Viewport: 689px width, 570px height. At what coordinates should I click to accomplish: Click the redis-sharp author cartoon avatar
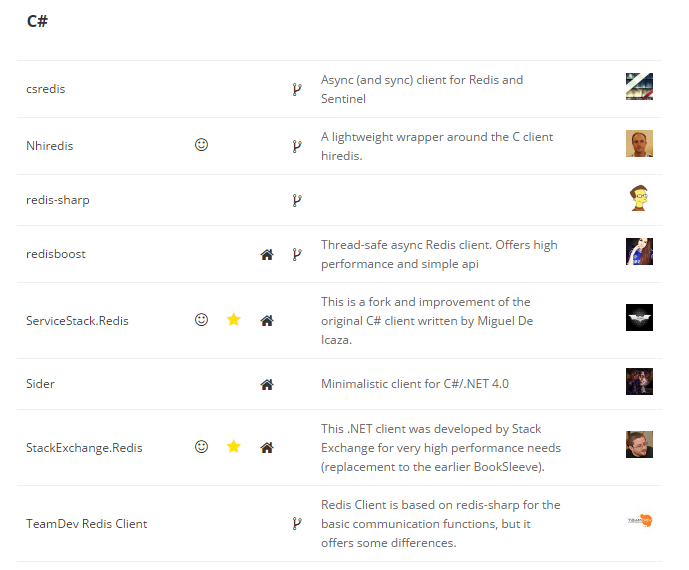[x=639, y=198]
